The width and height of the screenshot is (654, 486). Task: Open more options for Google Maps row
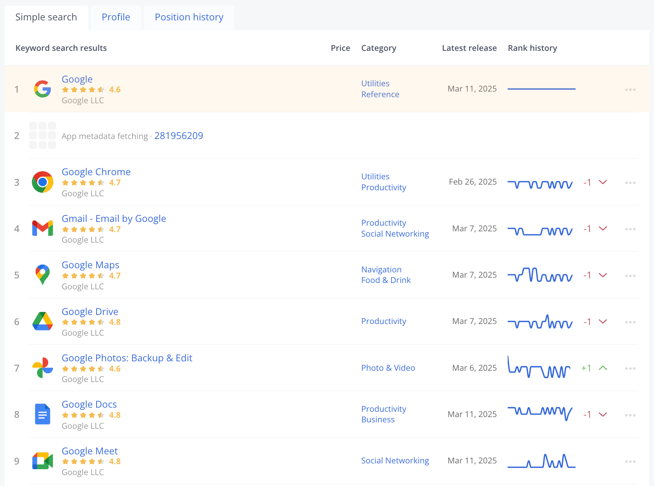(x=630, y=276)
